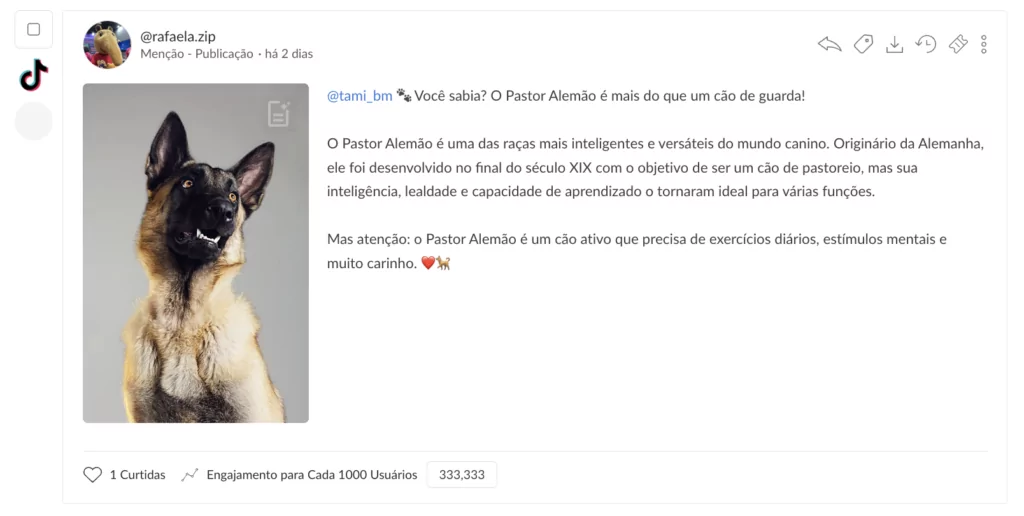Click the engagement trend chart icon

[189, 475]
